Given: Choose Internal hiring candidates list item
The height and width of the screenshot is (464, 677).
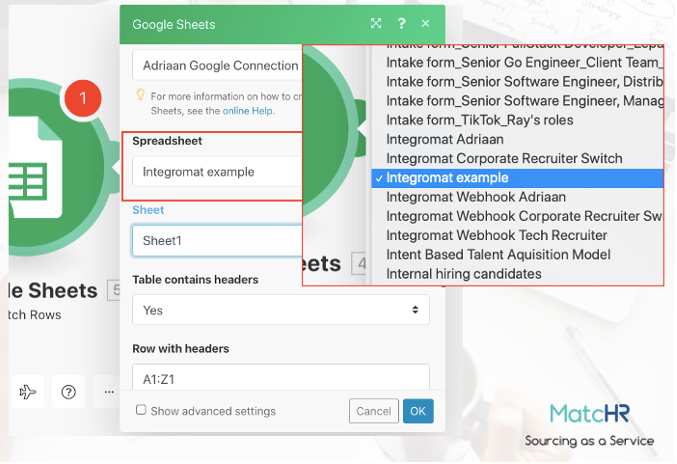Looking at the screenshot, I should [464, 273].
